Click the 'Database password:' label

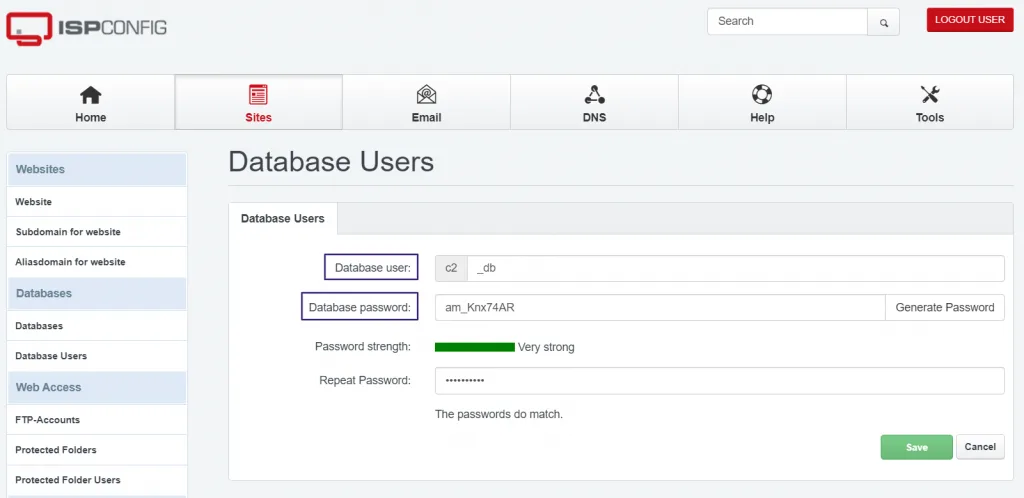(x=360, y=307)
